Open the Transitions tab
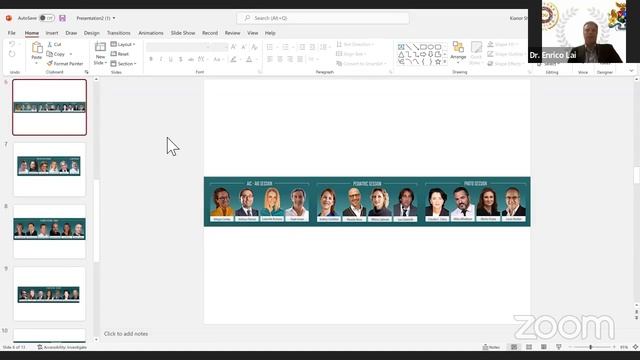This screenshot has height=360, width=640. click(x=119, y=33)
